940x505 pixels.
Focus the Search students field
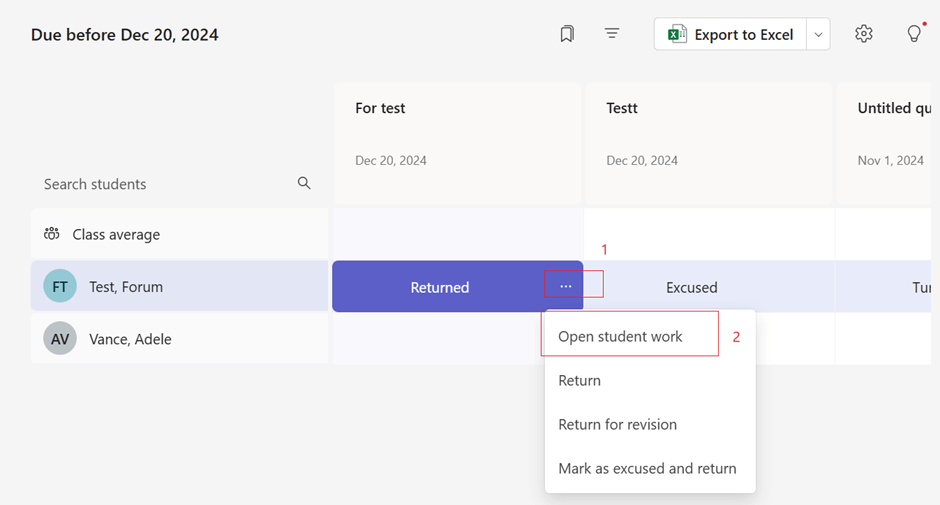coord(179,184)
